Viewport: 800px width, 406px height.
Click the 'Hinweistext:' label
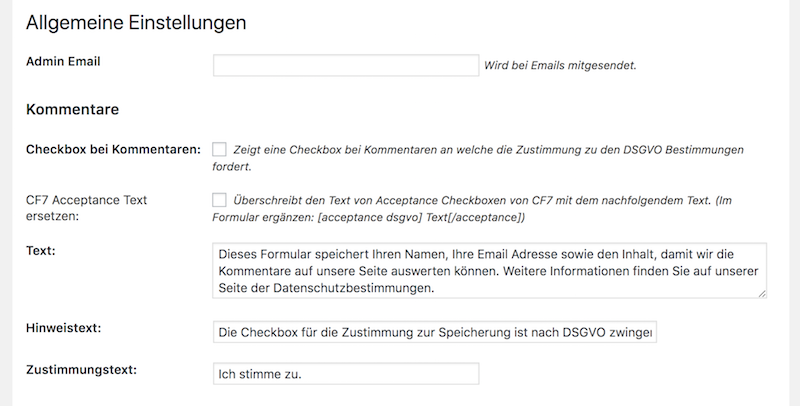click(x=67, y=328)
